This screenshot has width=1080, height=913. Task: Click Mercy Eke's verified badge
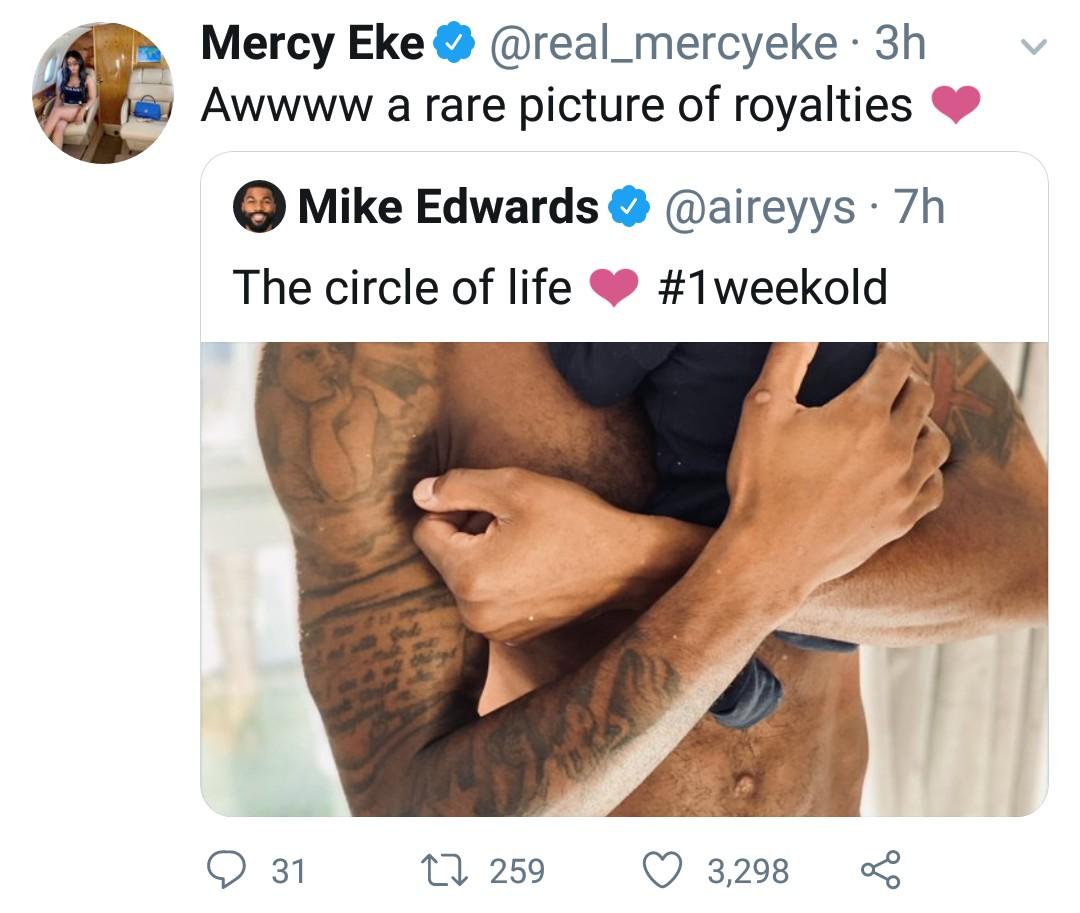pyautogui.click(x=454, y=43)
